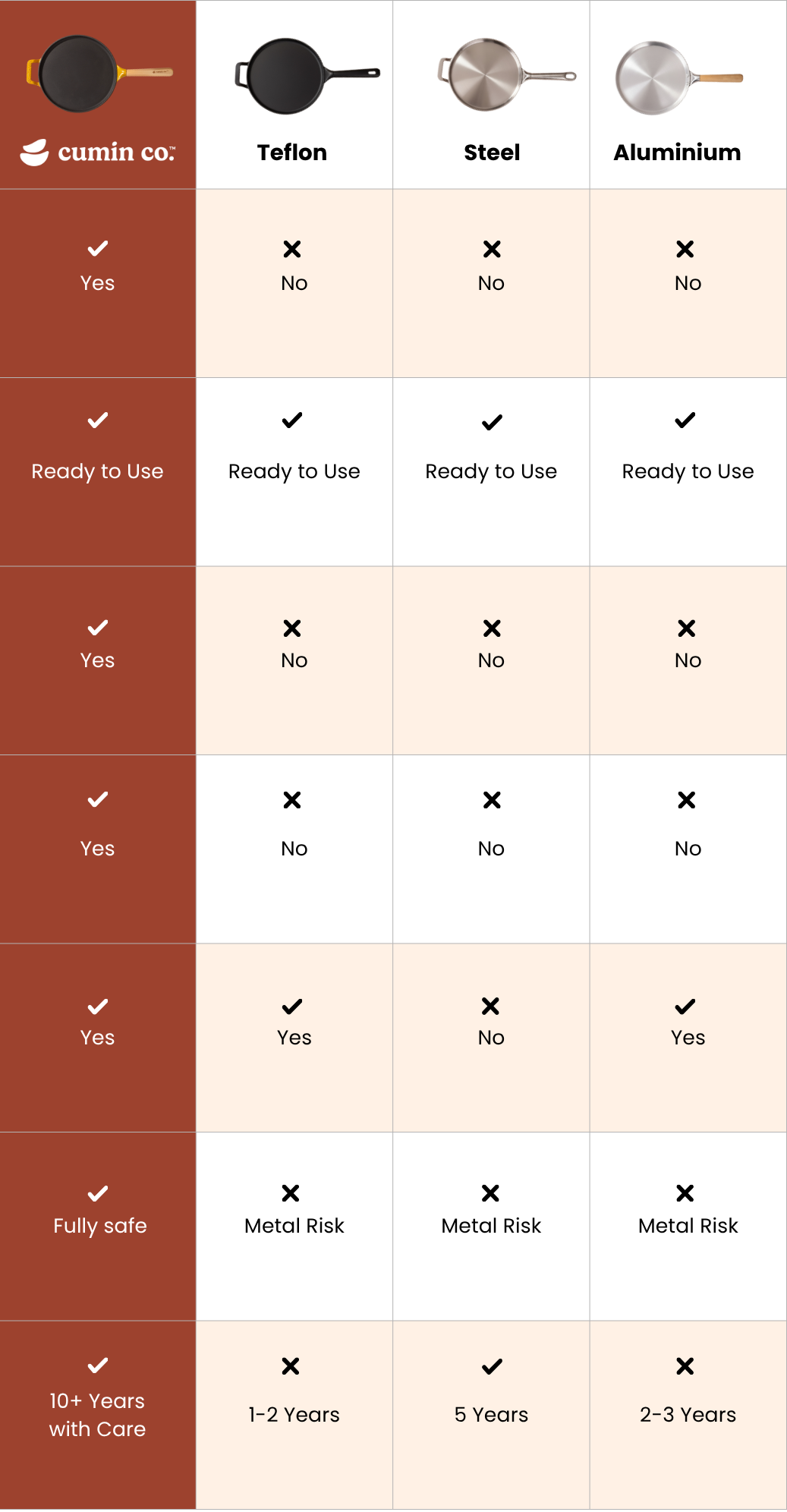The height and width of the screenshot is (1512, 787).
Task: Click the checkmark above '10+ Years with Care'
Action: pyautogui.click(x=98, y=1366)
